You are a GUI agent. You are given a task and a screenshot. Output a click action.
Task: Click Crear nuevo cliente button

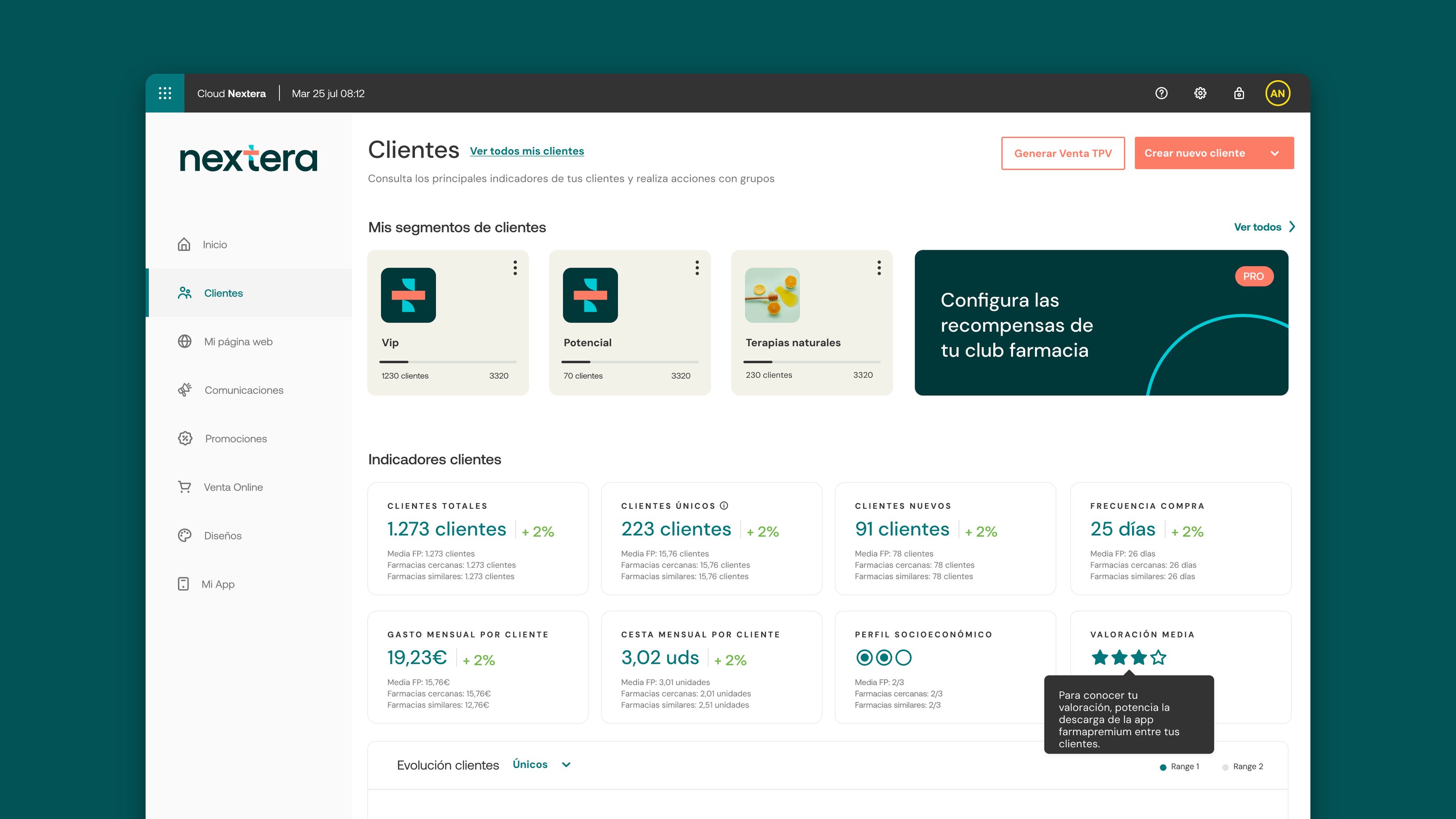tap(1214, 153)
